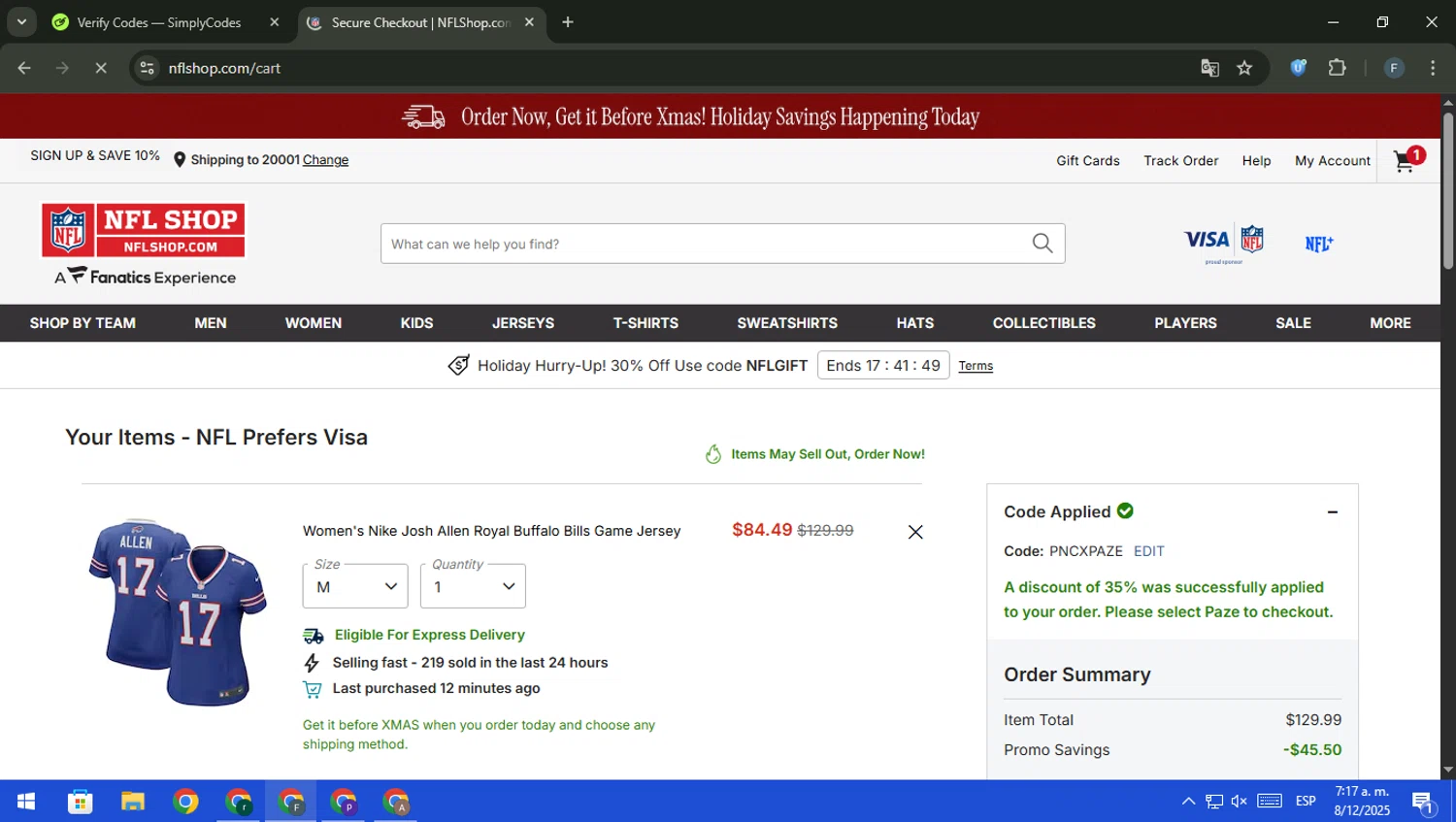
Task: Switch to Verify Codes SimplyCodes tab
Action: pyautogui.click(x=160, y=22)
